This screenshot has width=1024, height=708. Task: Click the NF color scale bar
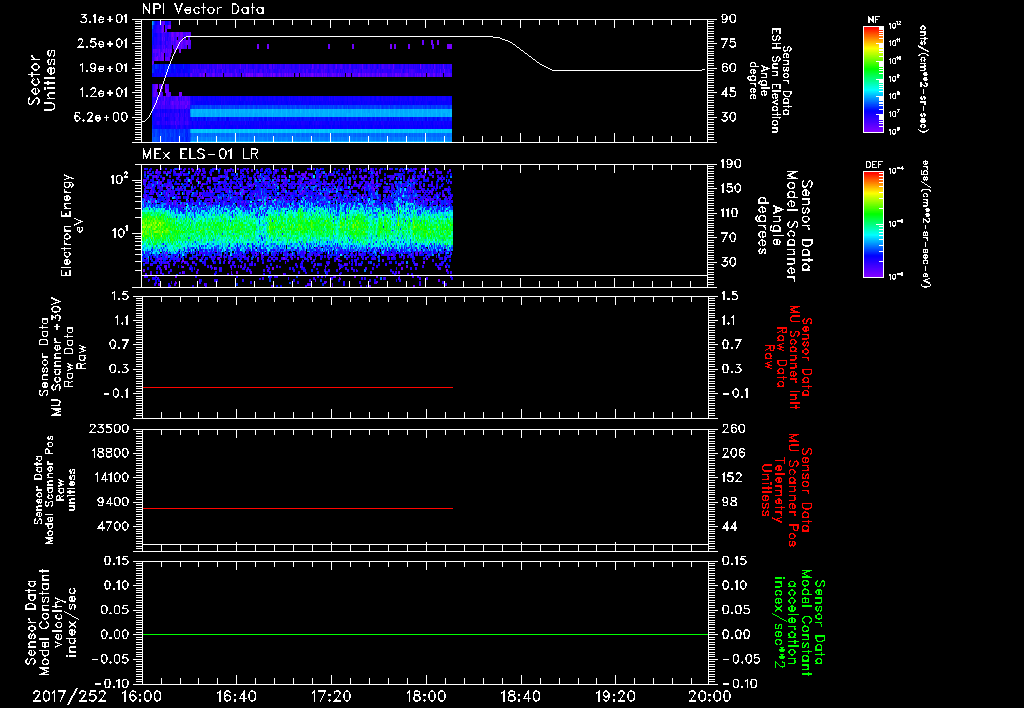click(x=873, y=78)
